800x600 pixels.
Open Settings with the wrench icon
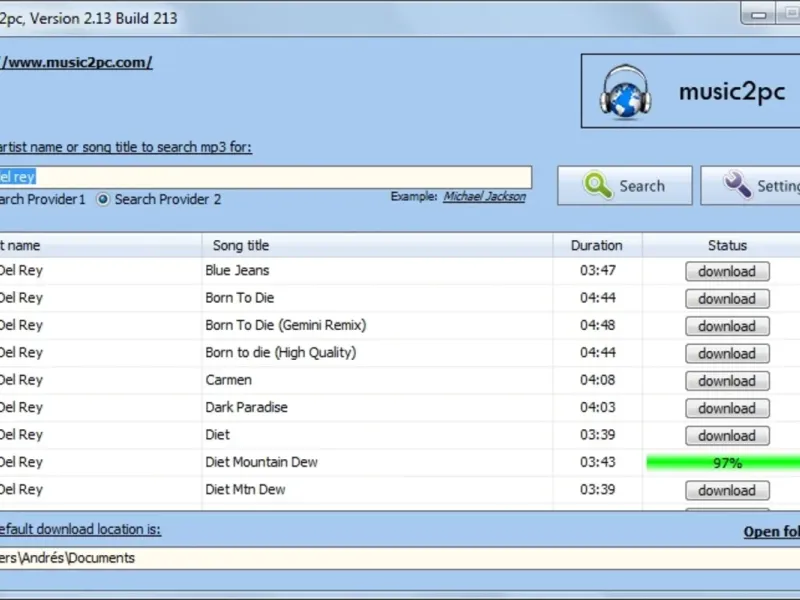click(x=750, y=186)
